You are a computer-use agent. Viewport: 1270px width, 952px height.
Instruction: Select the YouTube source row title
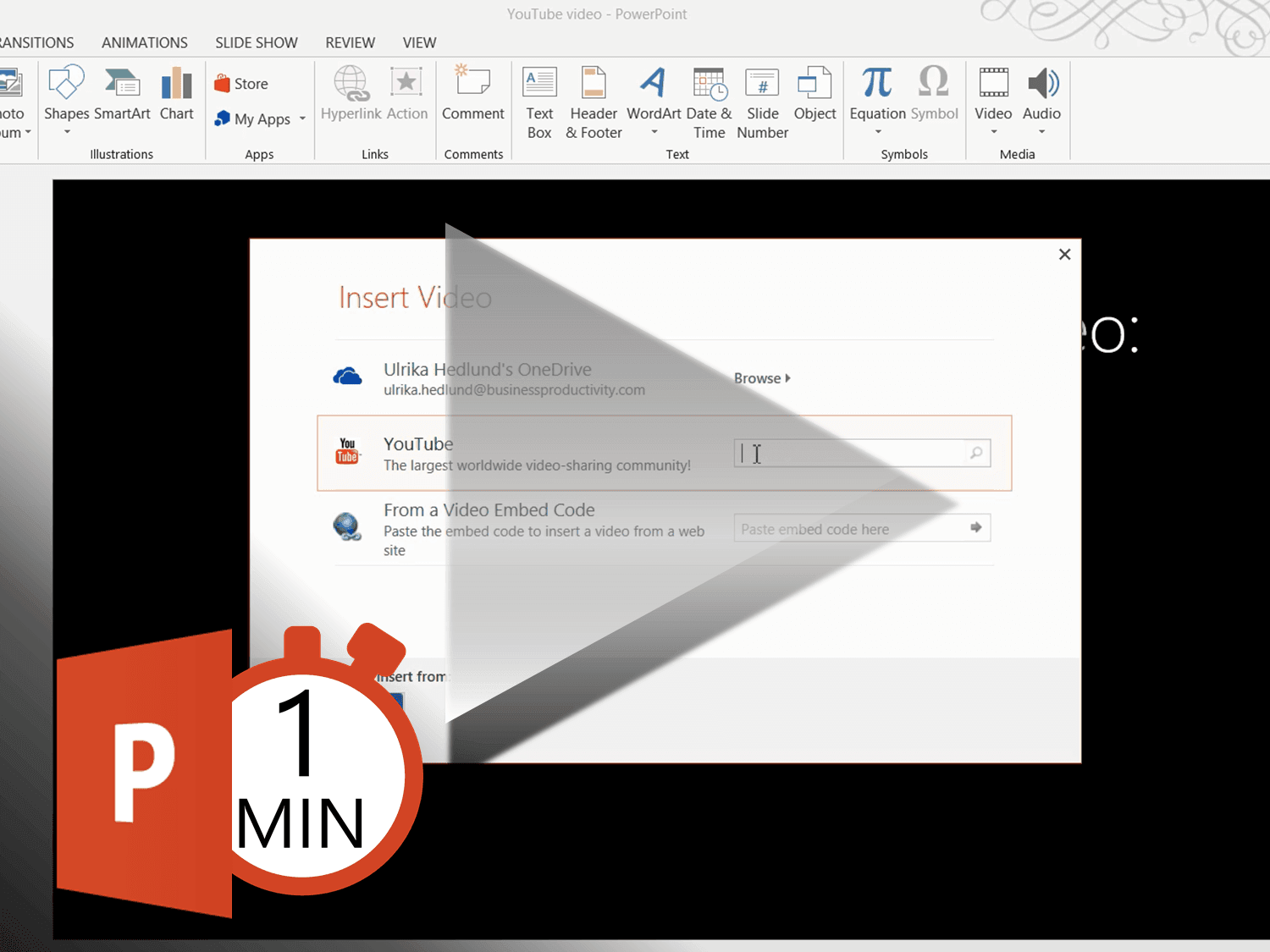(x=418, y=444)
